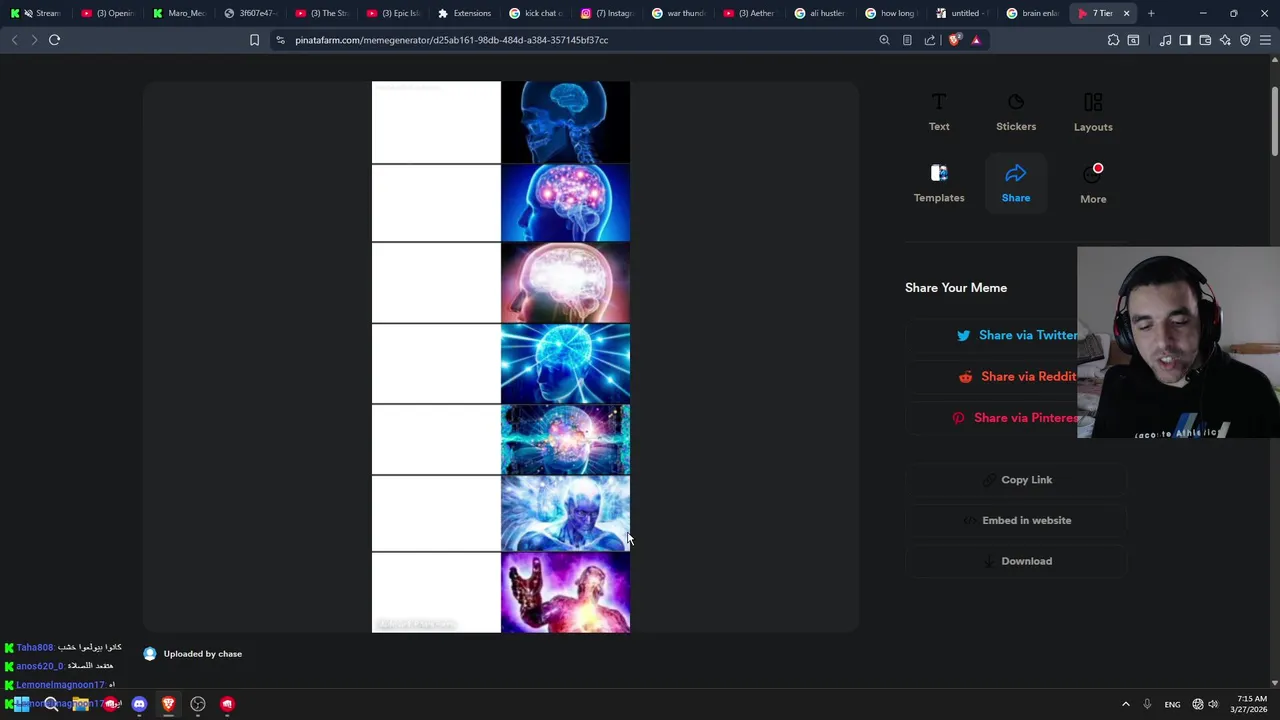Click the uploader avatar next to chase
The width and height of the screenshot is (1280, 720).
pyautogui.click(x=150, y=654)
